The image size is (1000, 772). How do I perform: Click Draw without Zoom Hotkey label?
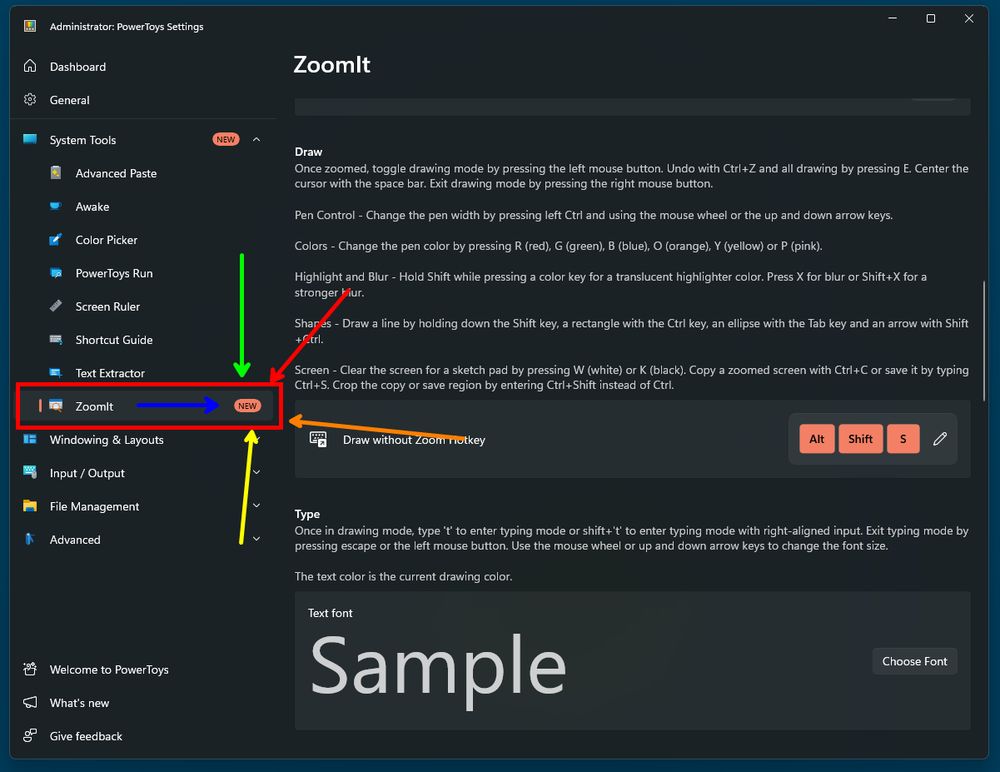[414, 440]
